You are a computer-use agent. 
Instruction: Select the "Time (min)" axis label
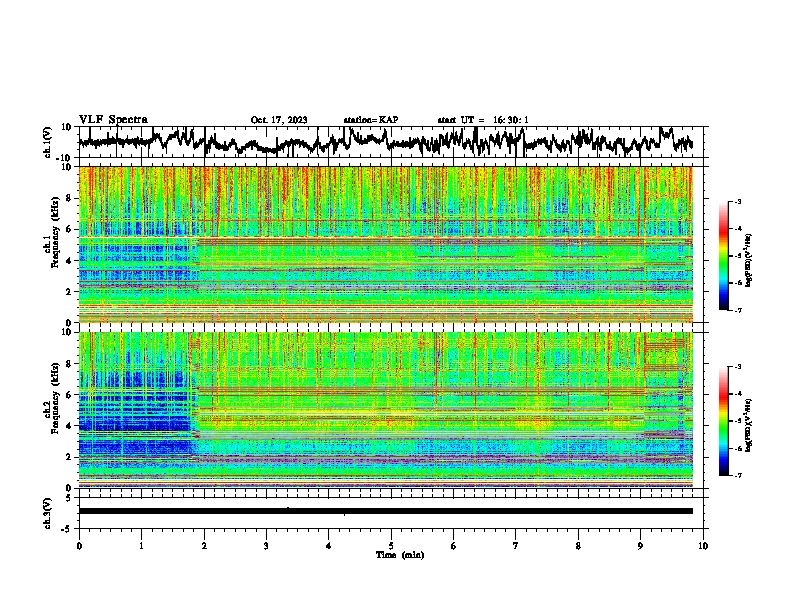click(x=400, y=555)
